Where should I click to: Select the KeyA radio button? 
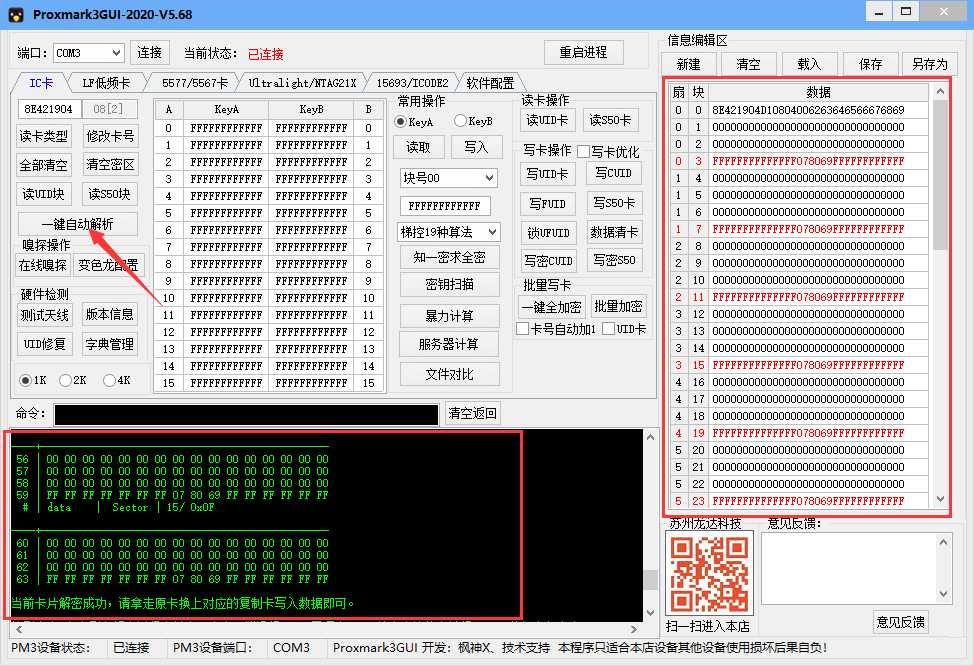[x=401, y=122]
